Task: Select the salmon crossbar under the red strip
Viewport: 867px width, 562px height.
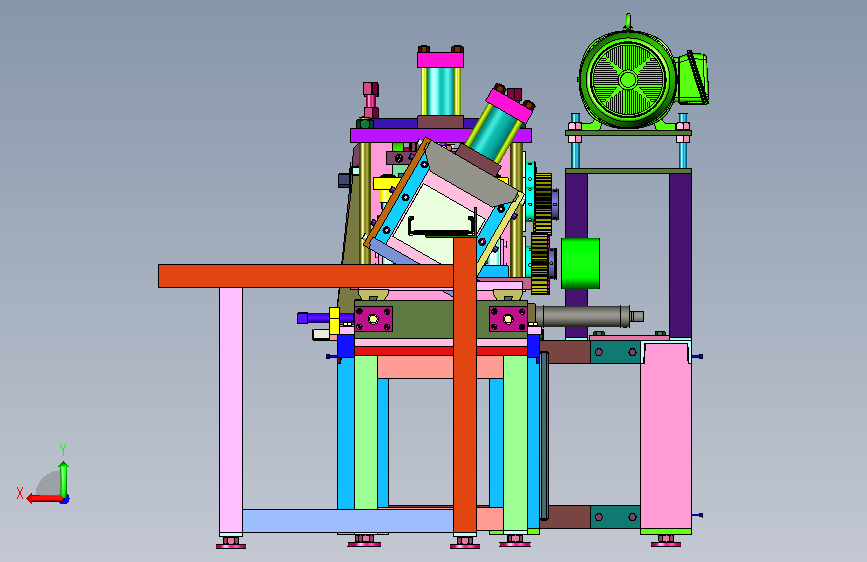Action: coord(415,367)
